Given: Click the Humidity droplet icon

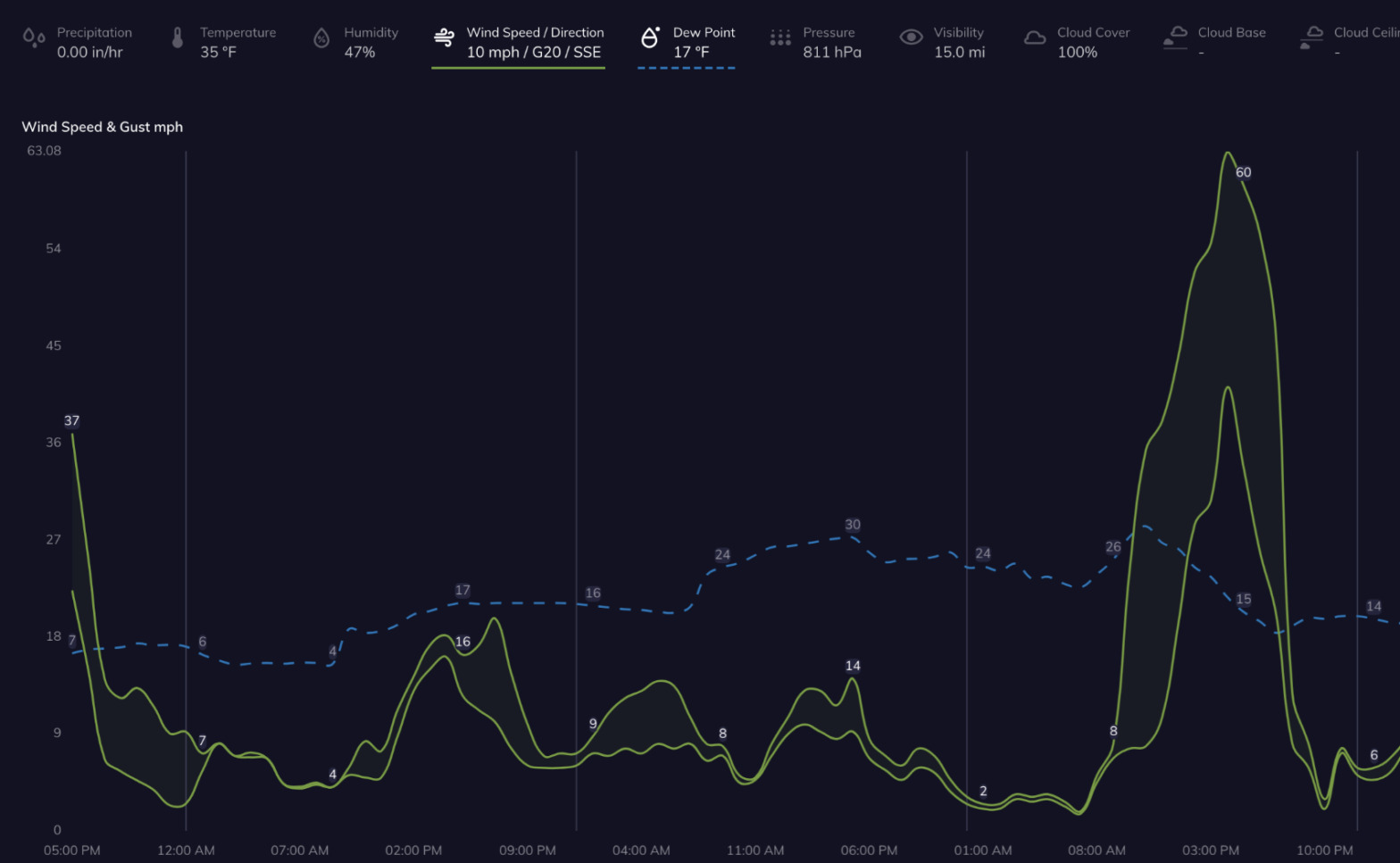Looking at the screenshot, I should click(x=321, y=37).
